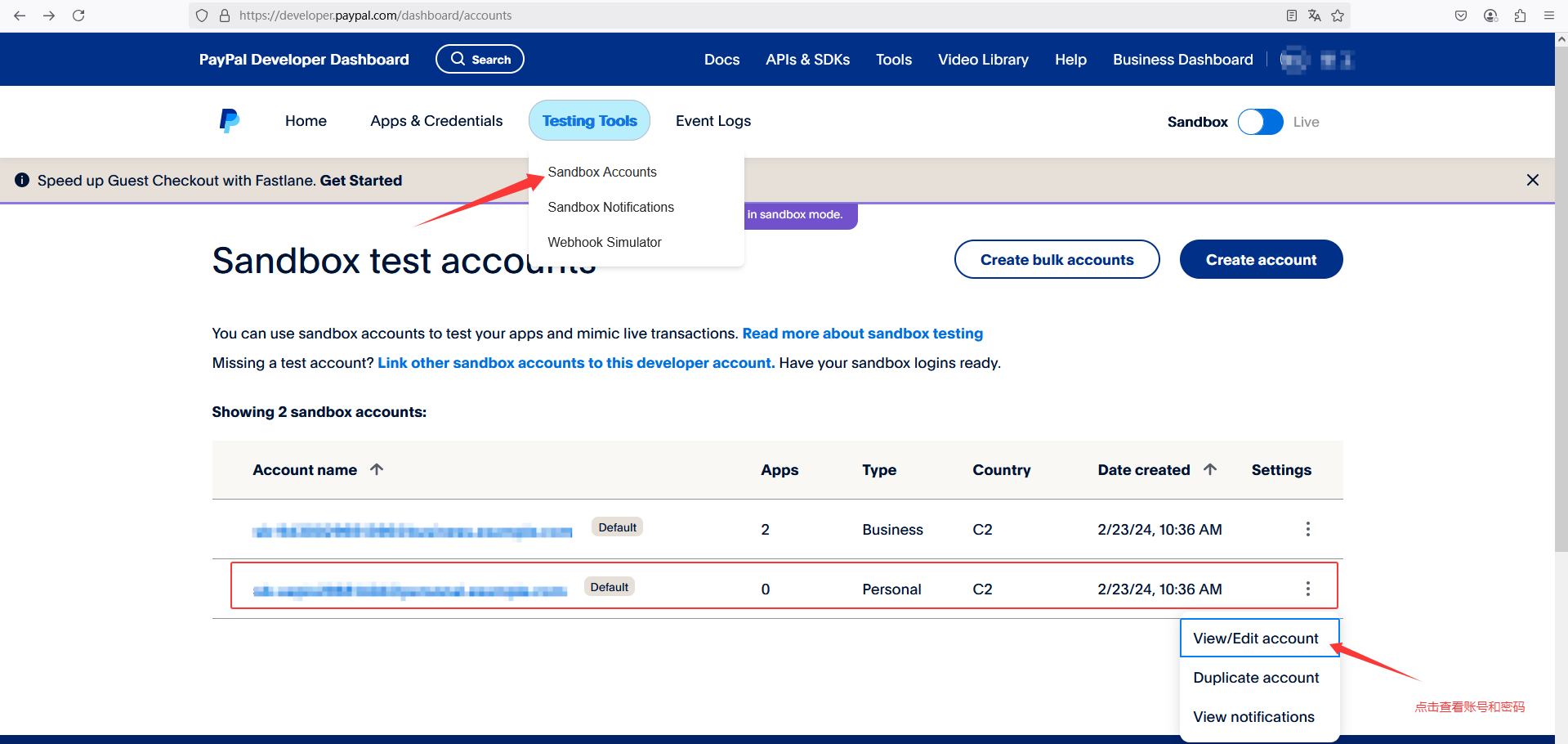Open Docs in top navigation

click(721, 60)
